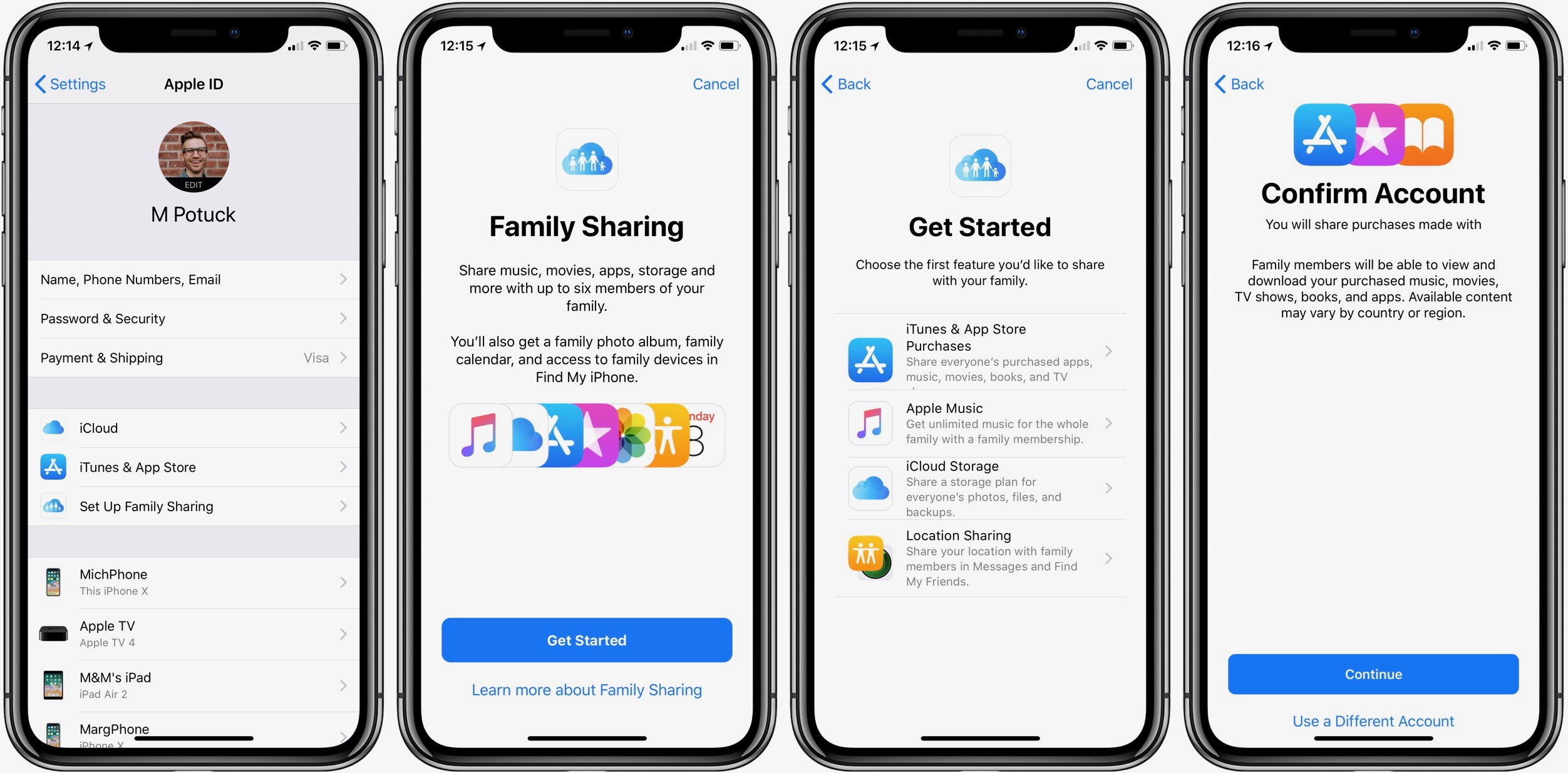Open the iCloud settings

(196, 427)
